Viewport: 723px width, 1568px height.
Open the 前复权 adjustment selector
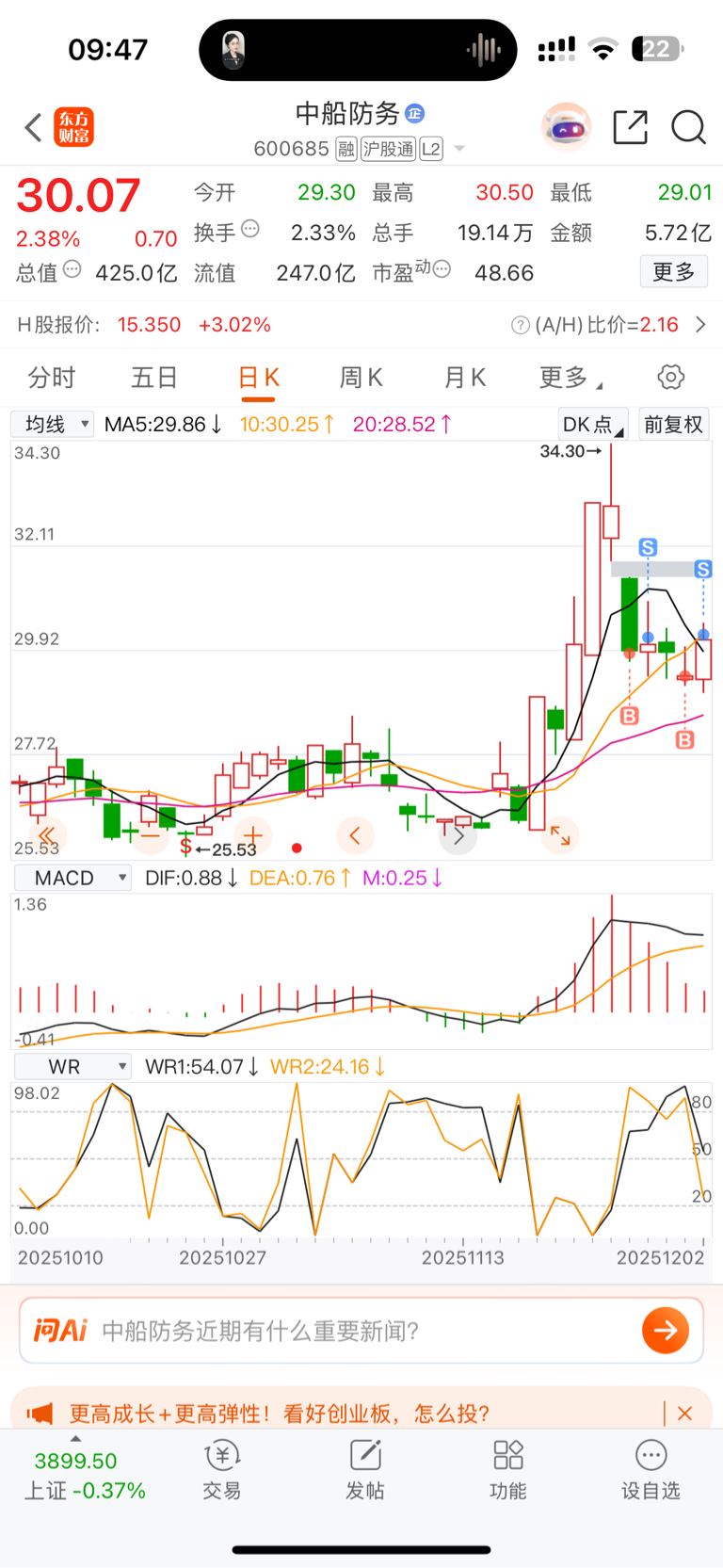673,424
